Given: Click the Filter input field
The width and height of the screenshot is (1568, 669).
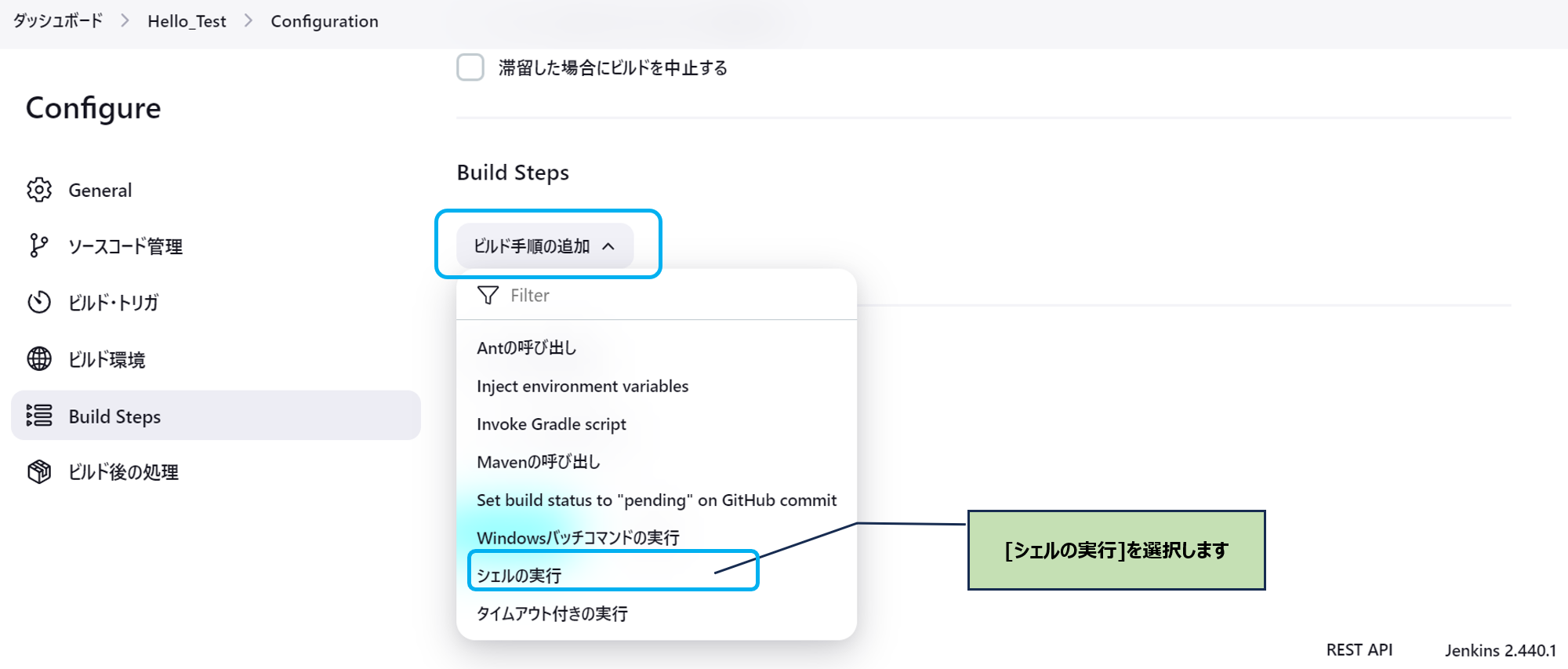Looking at the screenshot, I should (656, 295).
